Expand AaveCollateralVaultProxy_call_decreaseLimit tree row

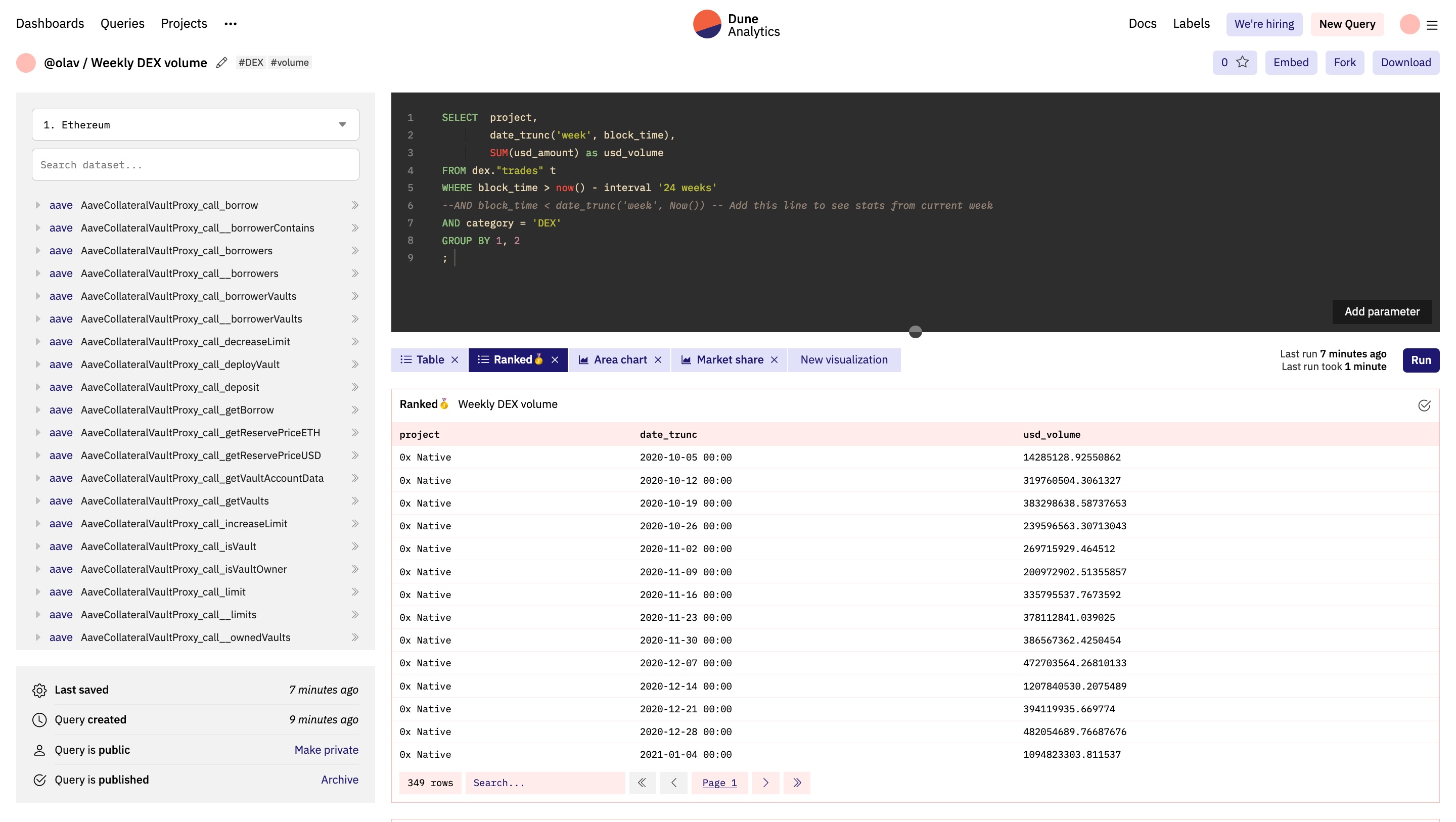[x=38, y=341]
